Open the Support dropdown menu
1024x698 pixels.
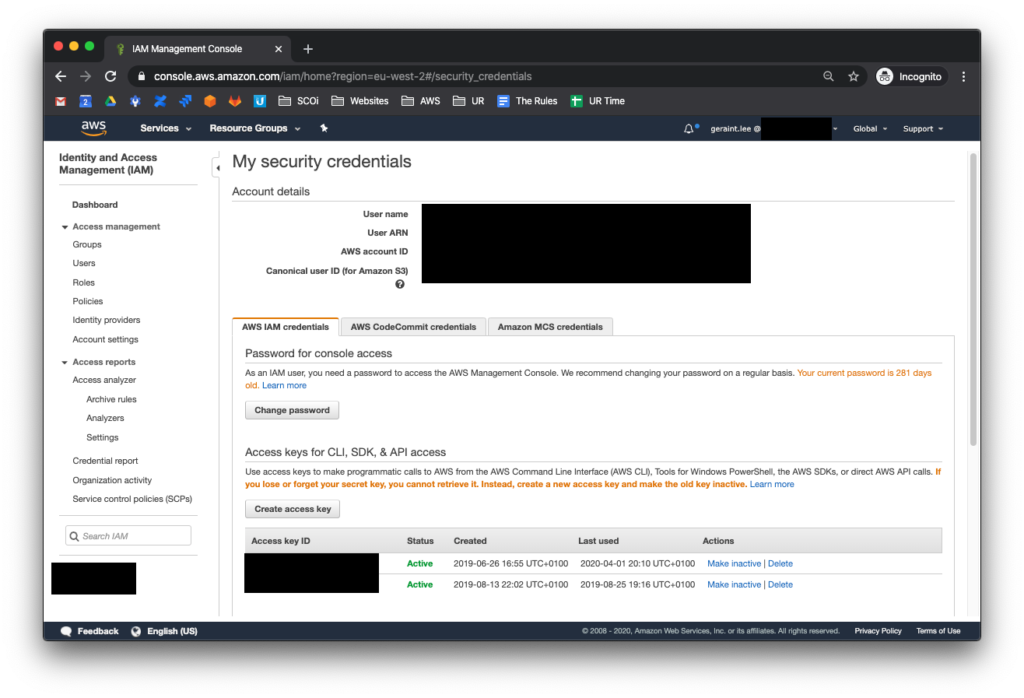coord(923,129)
